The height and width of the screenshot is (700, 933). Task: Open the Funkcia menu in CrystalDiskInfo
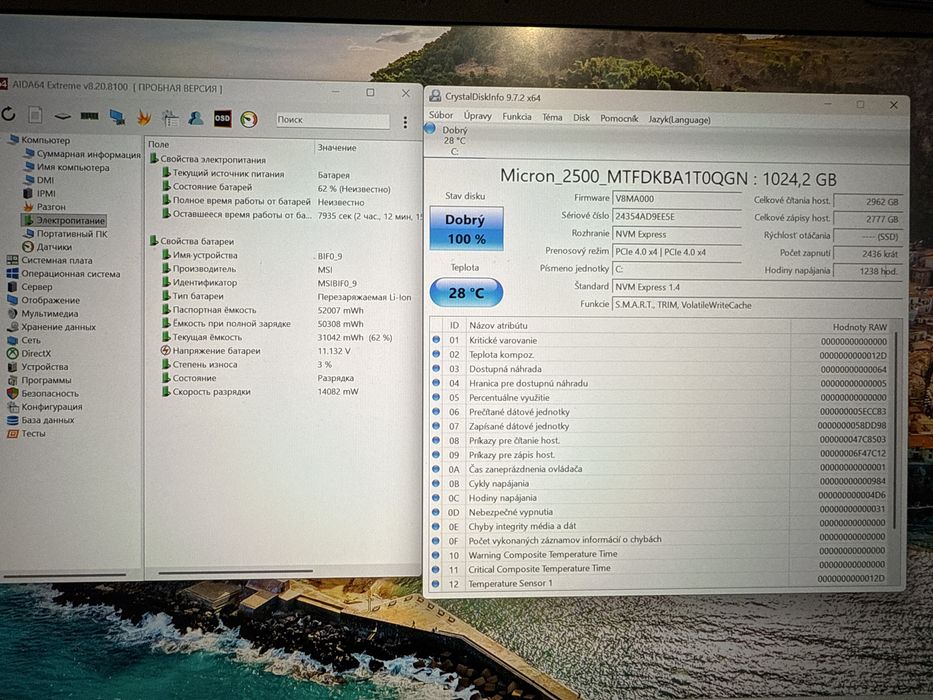[516, 117]
